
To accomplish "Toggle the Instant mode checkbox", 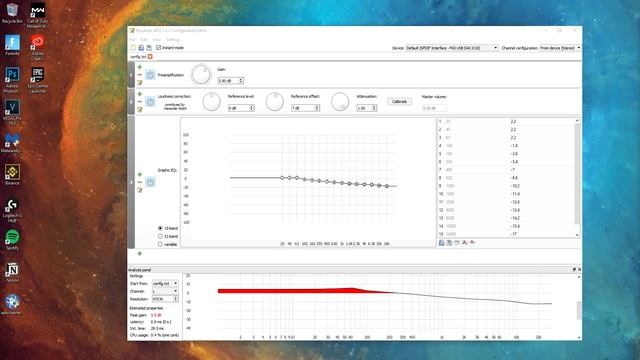I will tap(158, 48).
